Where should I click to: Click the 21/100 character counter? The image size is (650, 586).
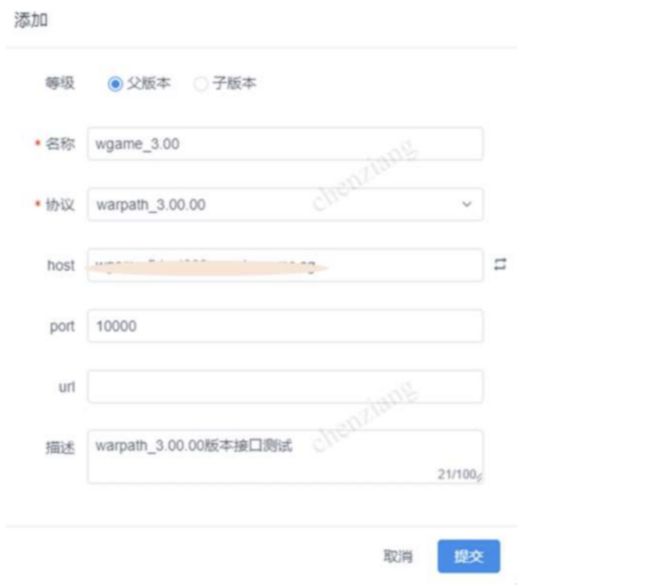(x=457, y=474)
